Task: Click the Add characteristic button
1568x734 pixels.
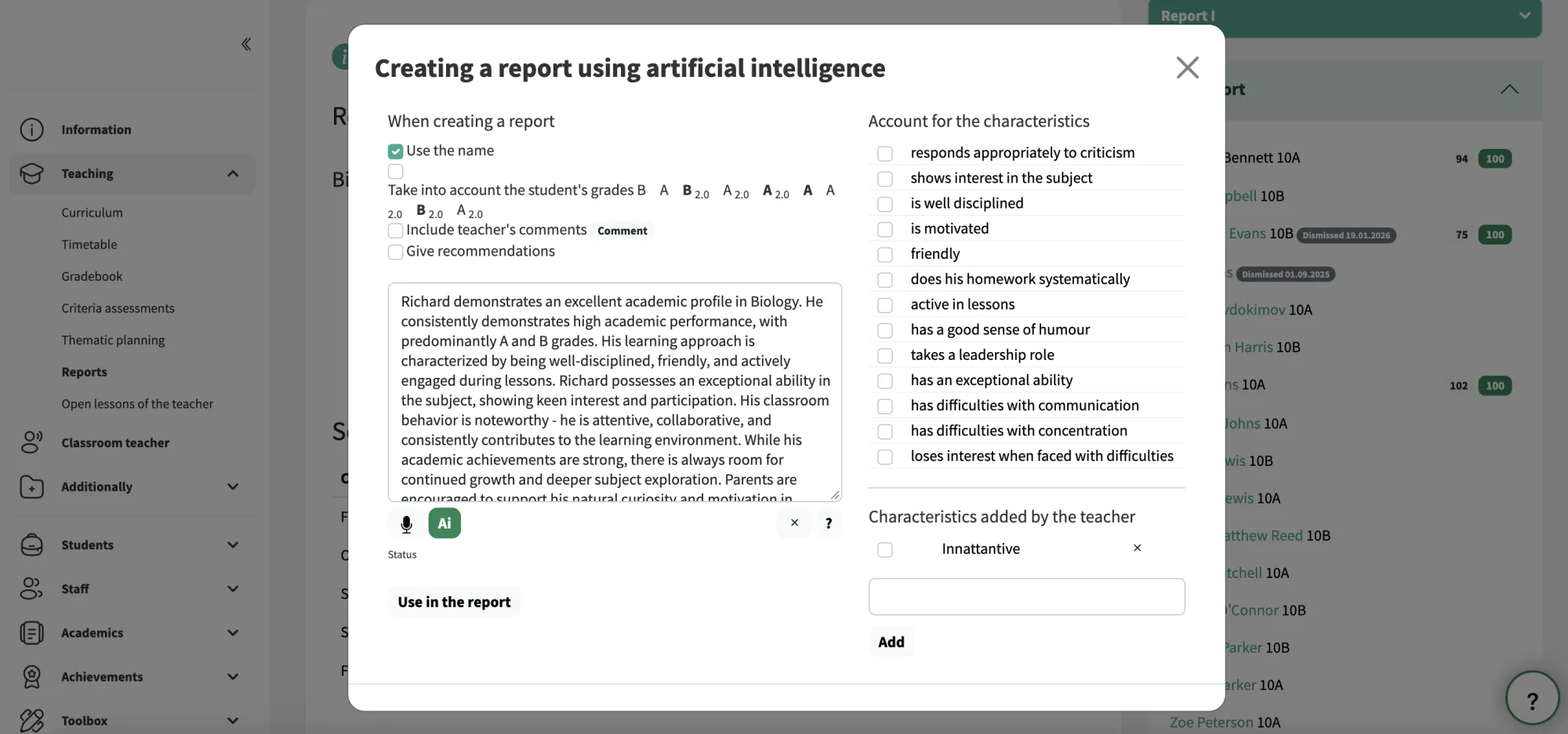Action: point(891,641)
